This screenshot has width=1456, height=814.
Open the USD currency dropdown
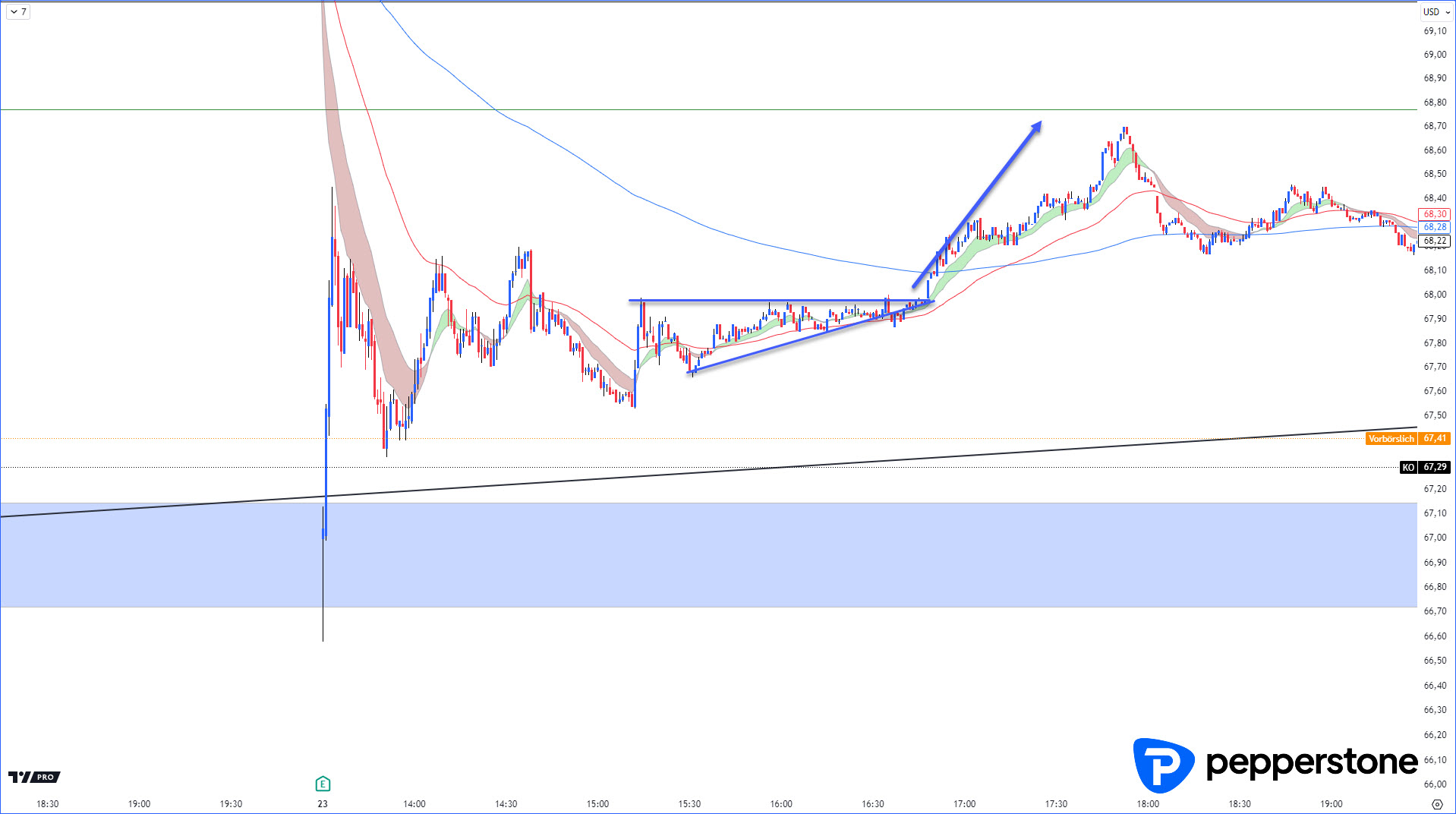coord(1436,12)
